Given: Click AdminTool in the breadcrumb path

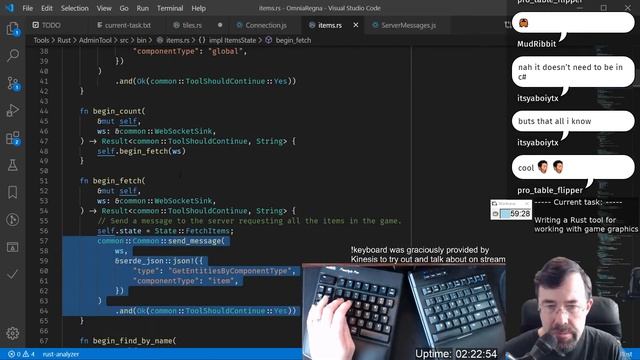Looking at the screenshot, I should [x=95, y=40].
